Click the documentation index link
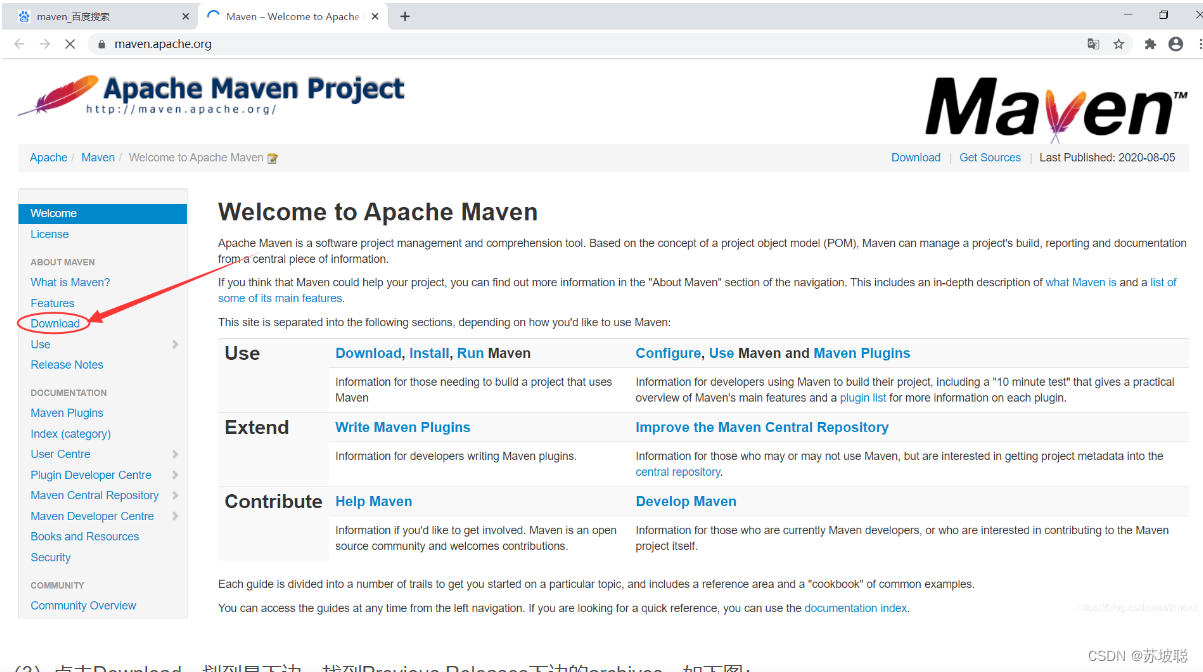 click(x=856, y=608)
